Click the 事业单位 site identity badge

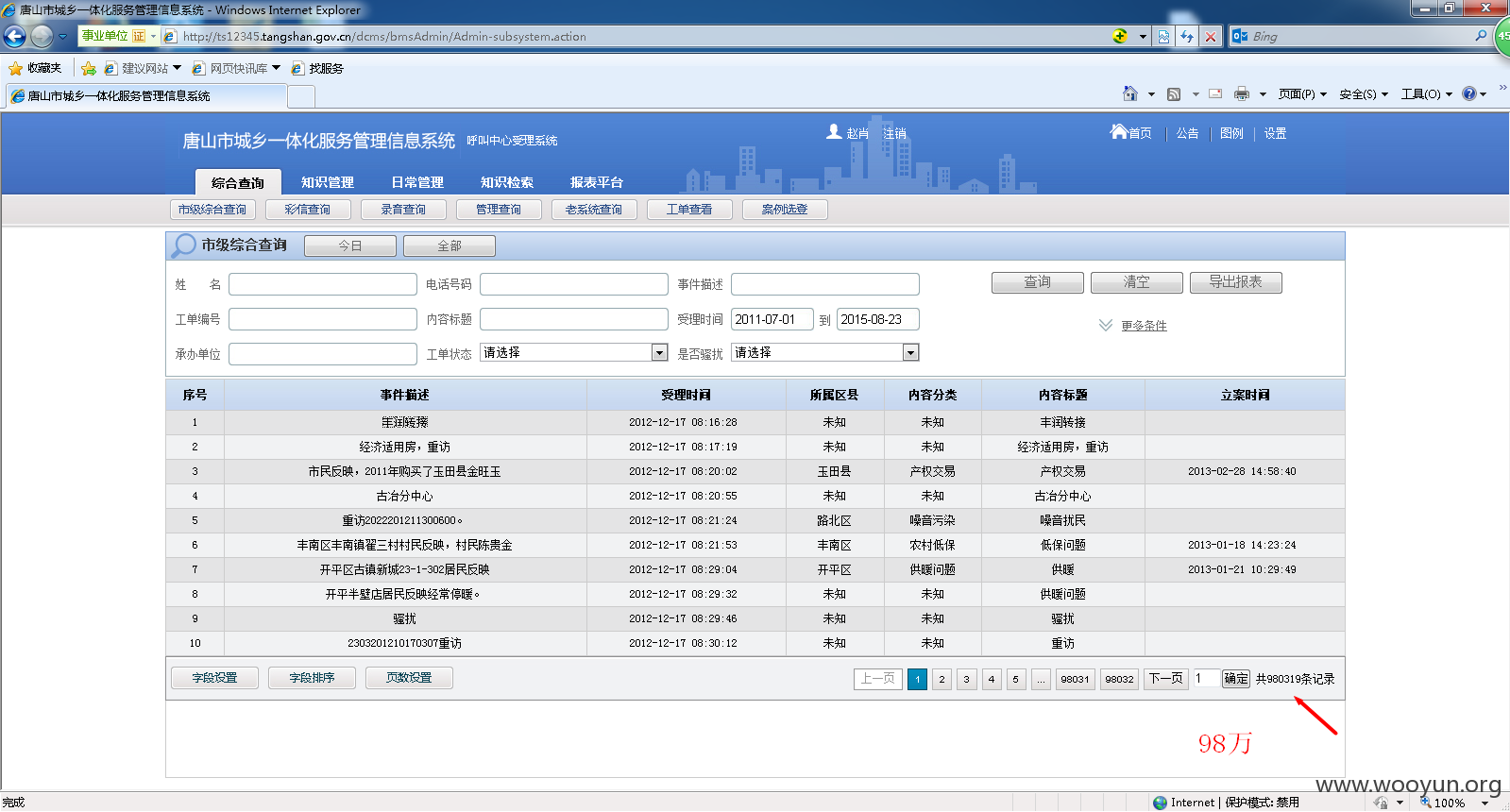click(x=113, y=36)
